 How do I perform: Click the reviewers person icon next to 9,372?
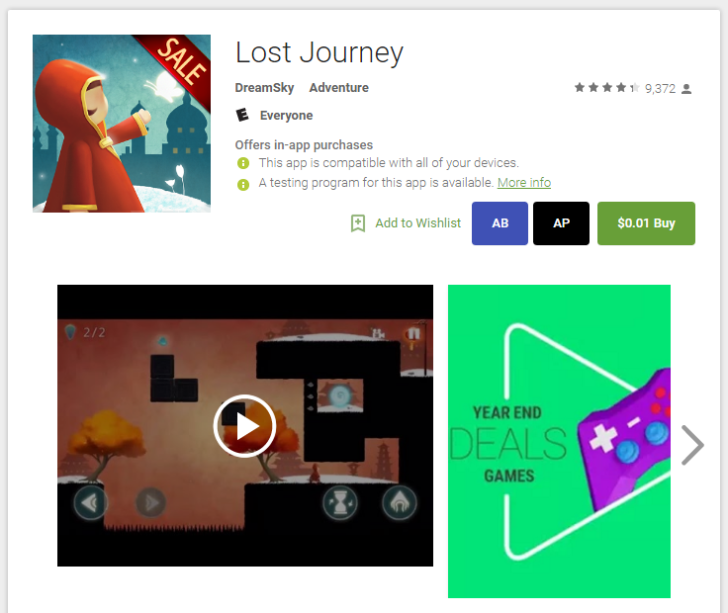coord(686,88)
